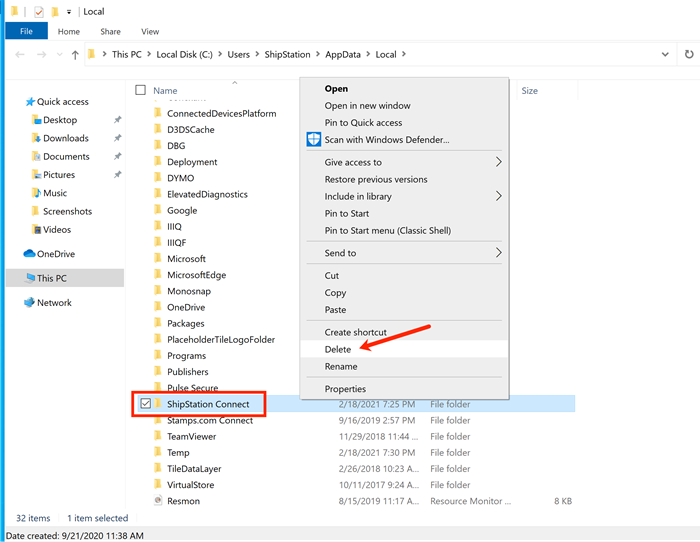Select the Temp folder icon

click(158, 452)
